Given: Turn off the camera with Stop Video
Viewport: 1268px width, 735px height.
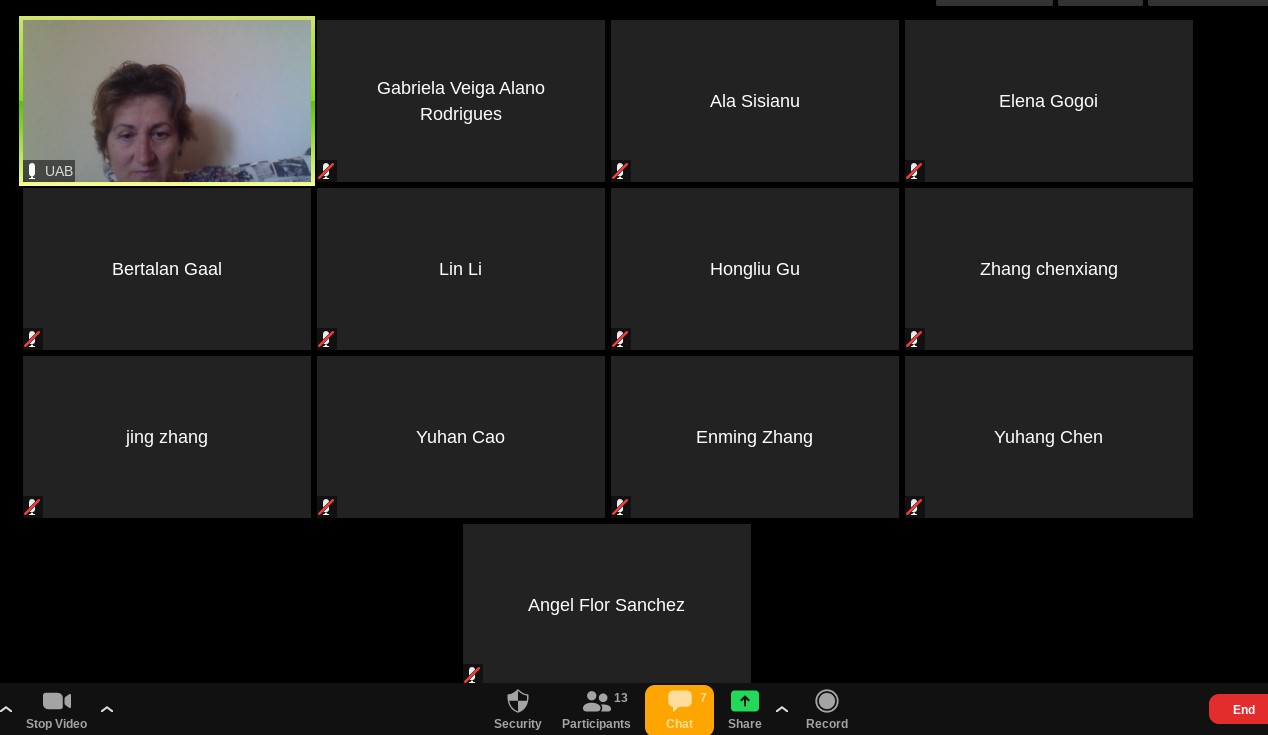Looking at the screenshot, I should click(x=56, y=709).
